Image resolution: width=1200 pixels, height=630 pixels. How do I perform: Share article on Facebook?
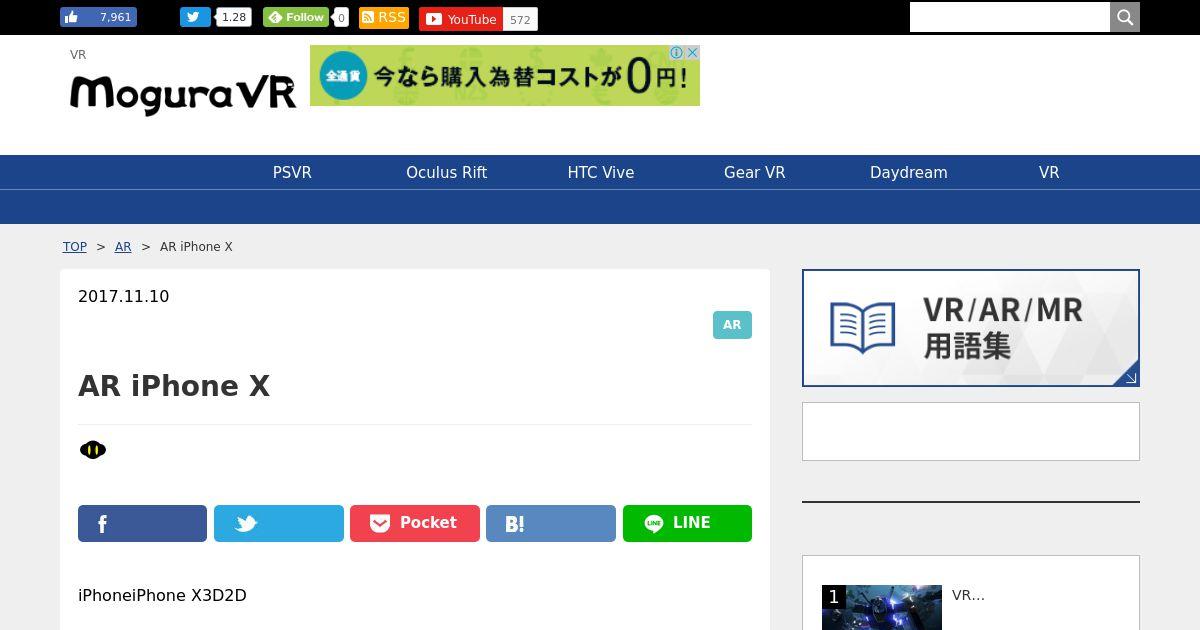point(142,524)
